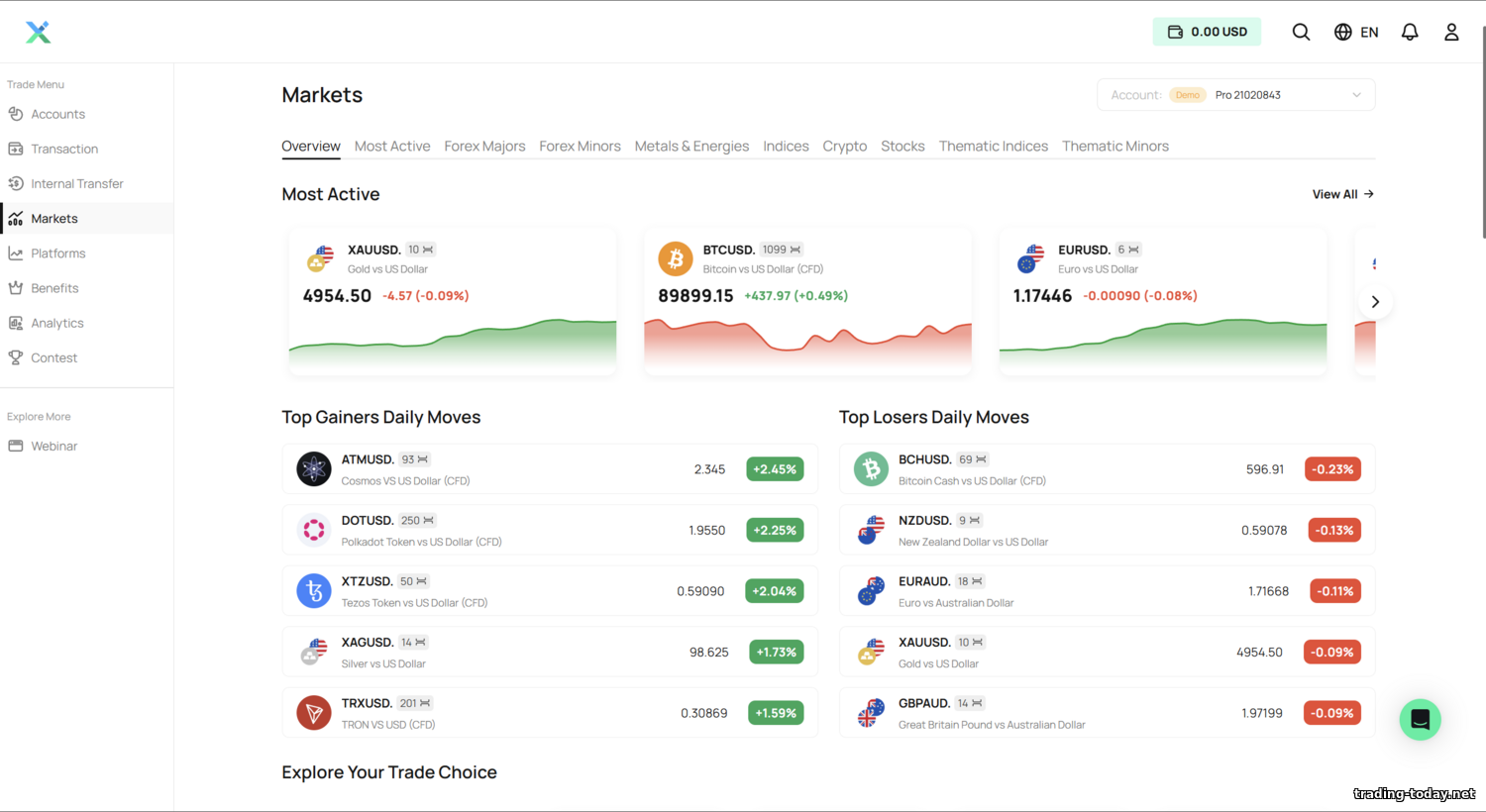
Task: Switch to the Crypto tab
Action: (844, 146)
